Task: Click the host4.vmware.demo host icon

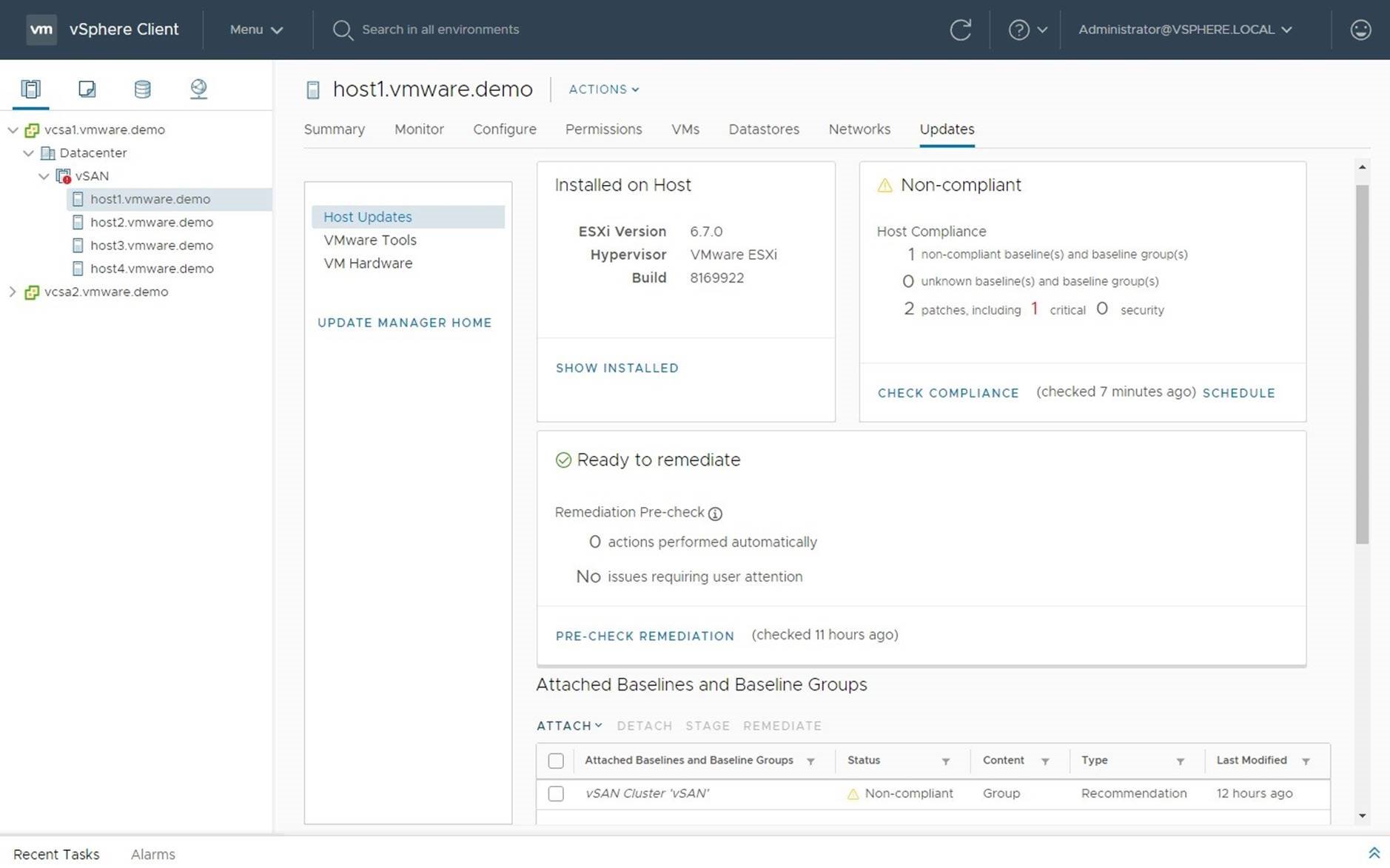Action: pyautogui.click(x=78, y=269)
